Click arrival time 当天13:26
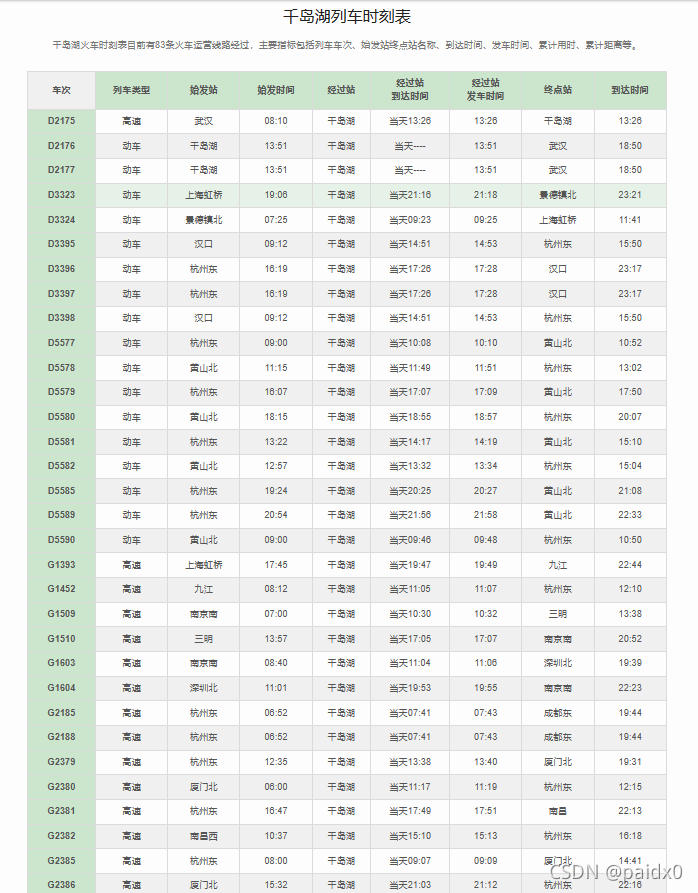Screen dimensions: 698x893 [410, 121]
